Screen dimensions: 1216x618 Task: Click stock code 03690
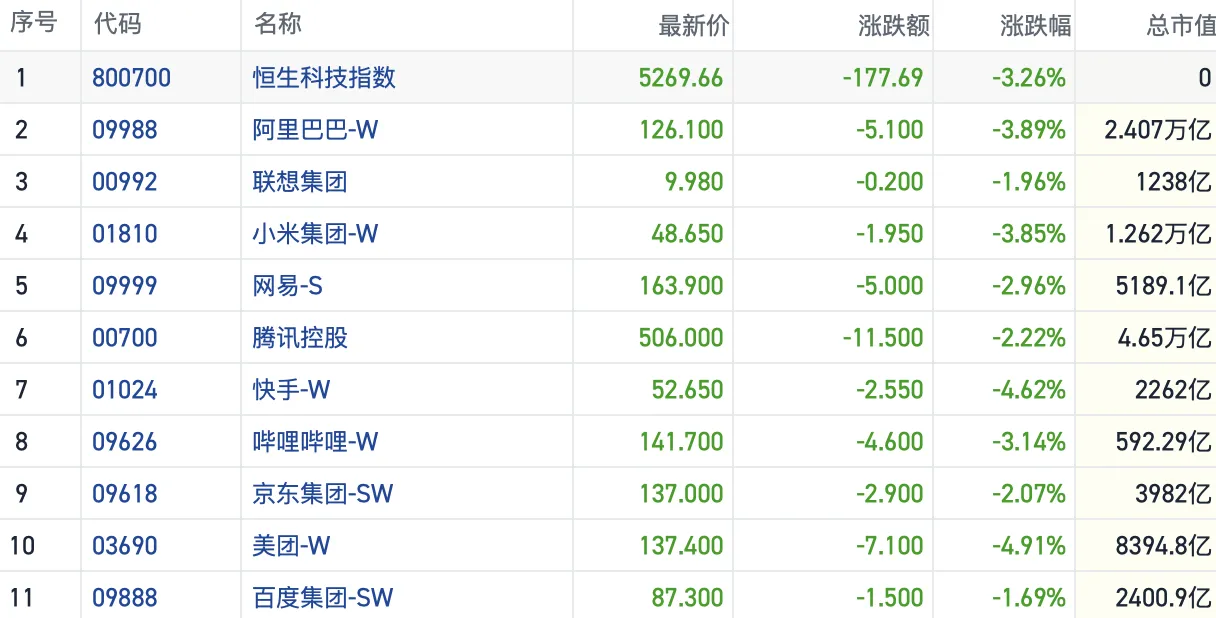coord(125,546)
